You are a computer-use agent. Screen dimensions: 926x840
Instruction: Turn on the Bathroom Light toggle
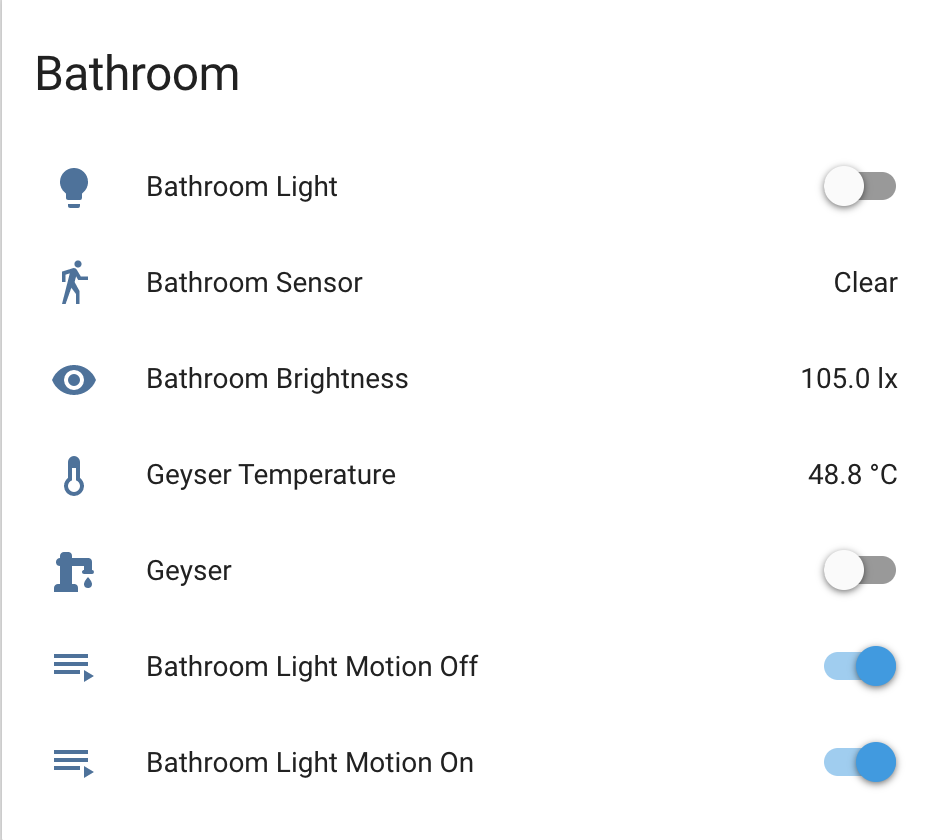point(859,186)
